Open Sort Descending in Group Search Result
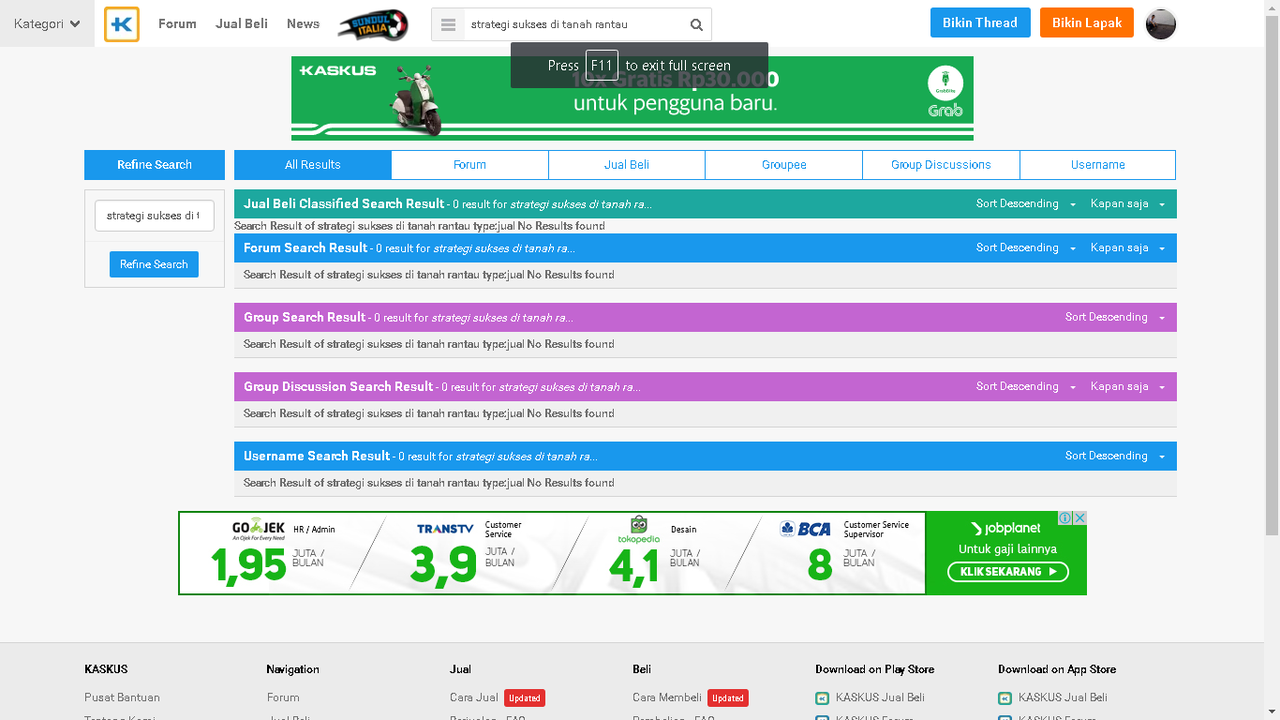Viewport: 1280px width, 720px height. (1115, 317)
